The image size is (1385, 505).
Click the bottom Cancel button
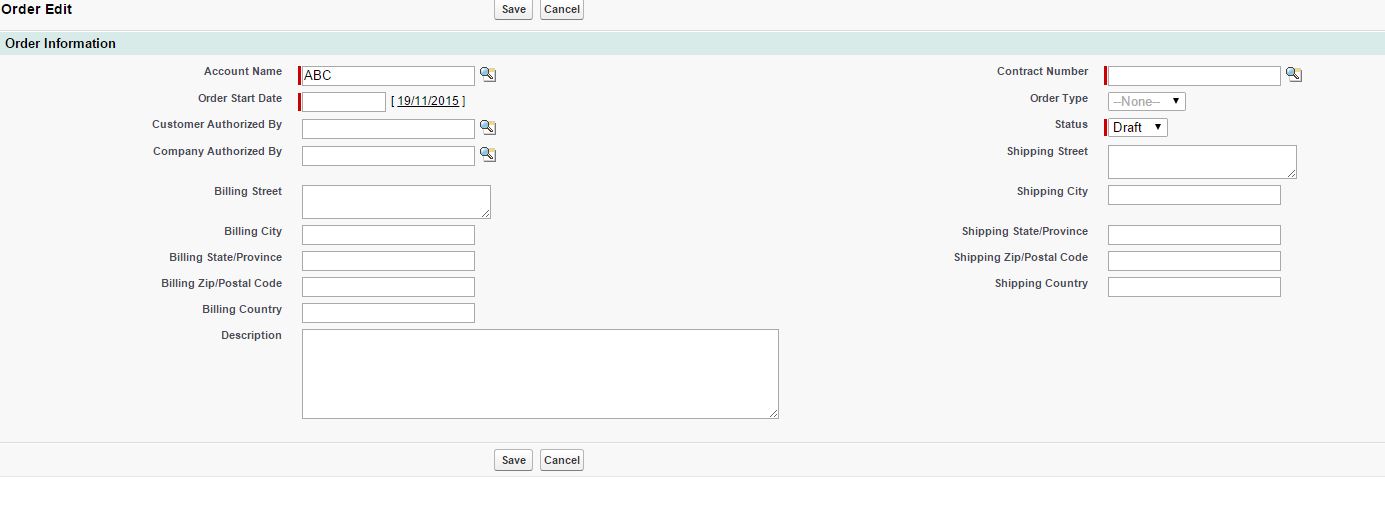(562, 460)
